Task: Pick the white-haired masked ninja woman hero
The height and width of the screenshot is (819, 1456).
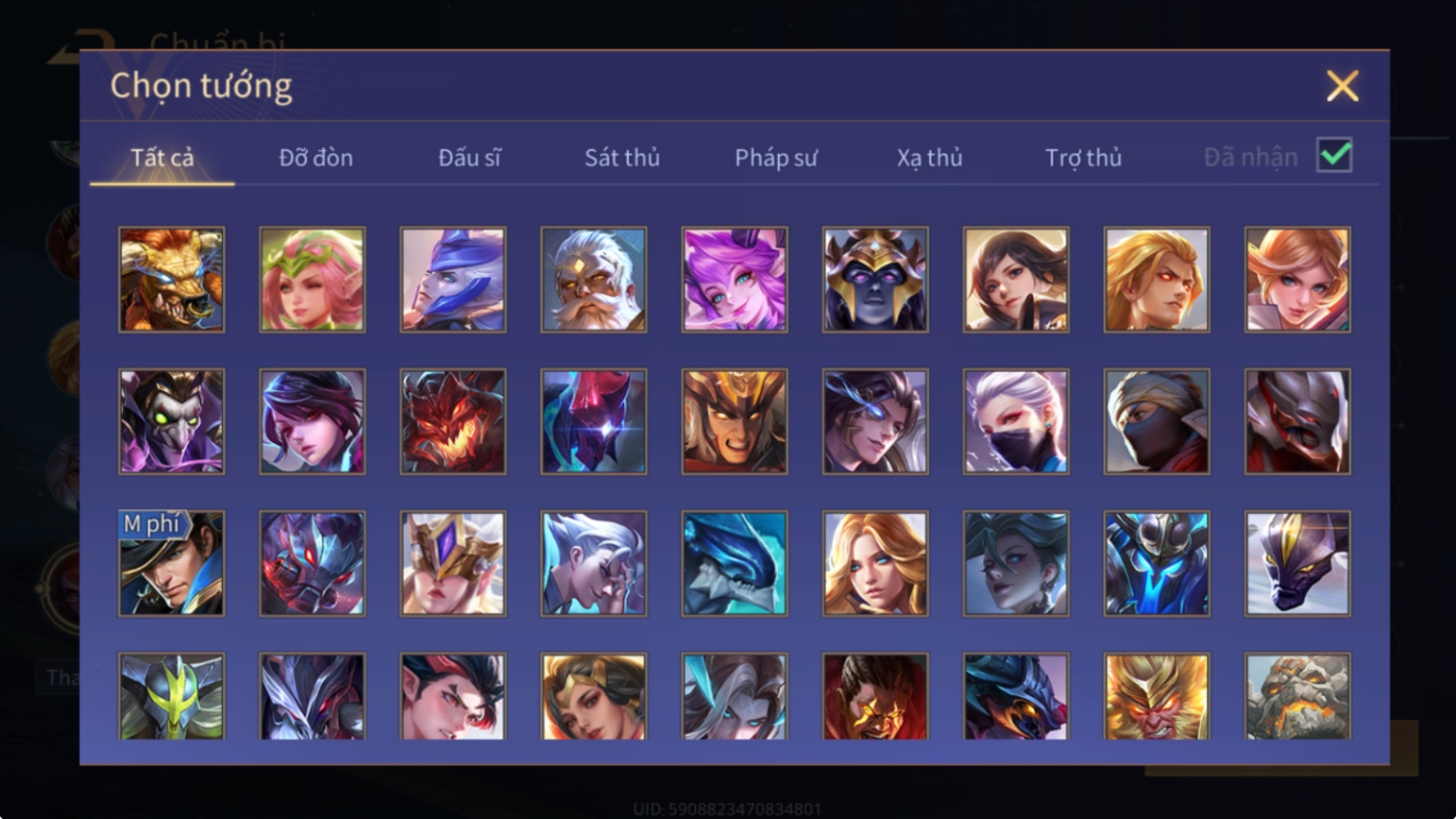Action: click(x=1015, y=421)
